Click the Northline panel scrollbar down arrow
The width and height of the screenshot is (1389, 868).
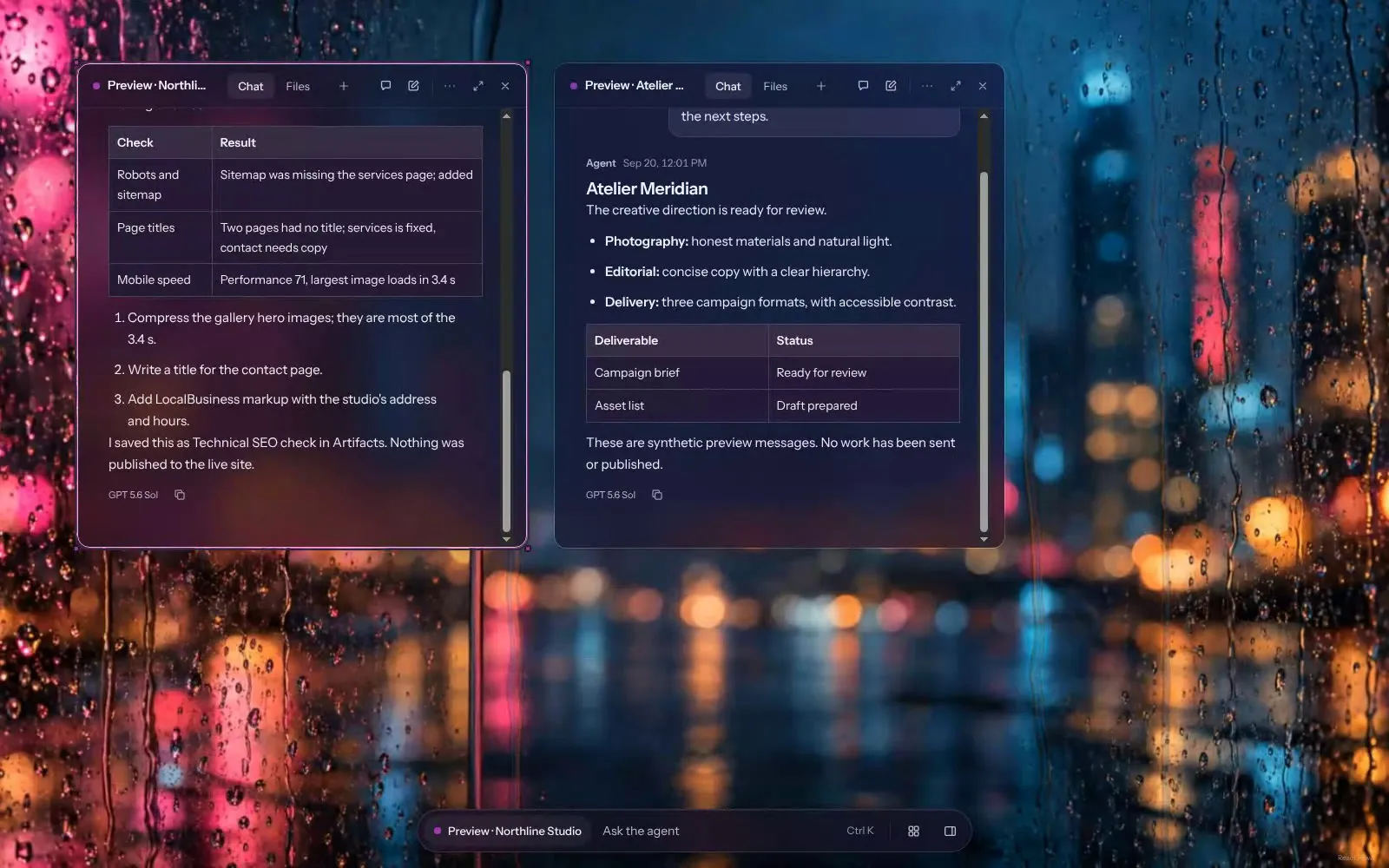[506, 539]
